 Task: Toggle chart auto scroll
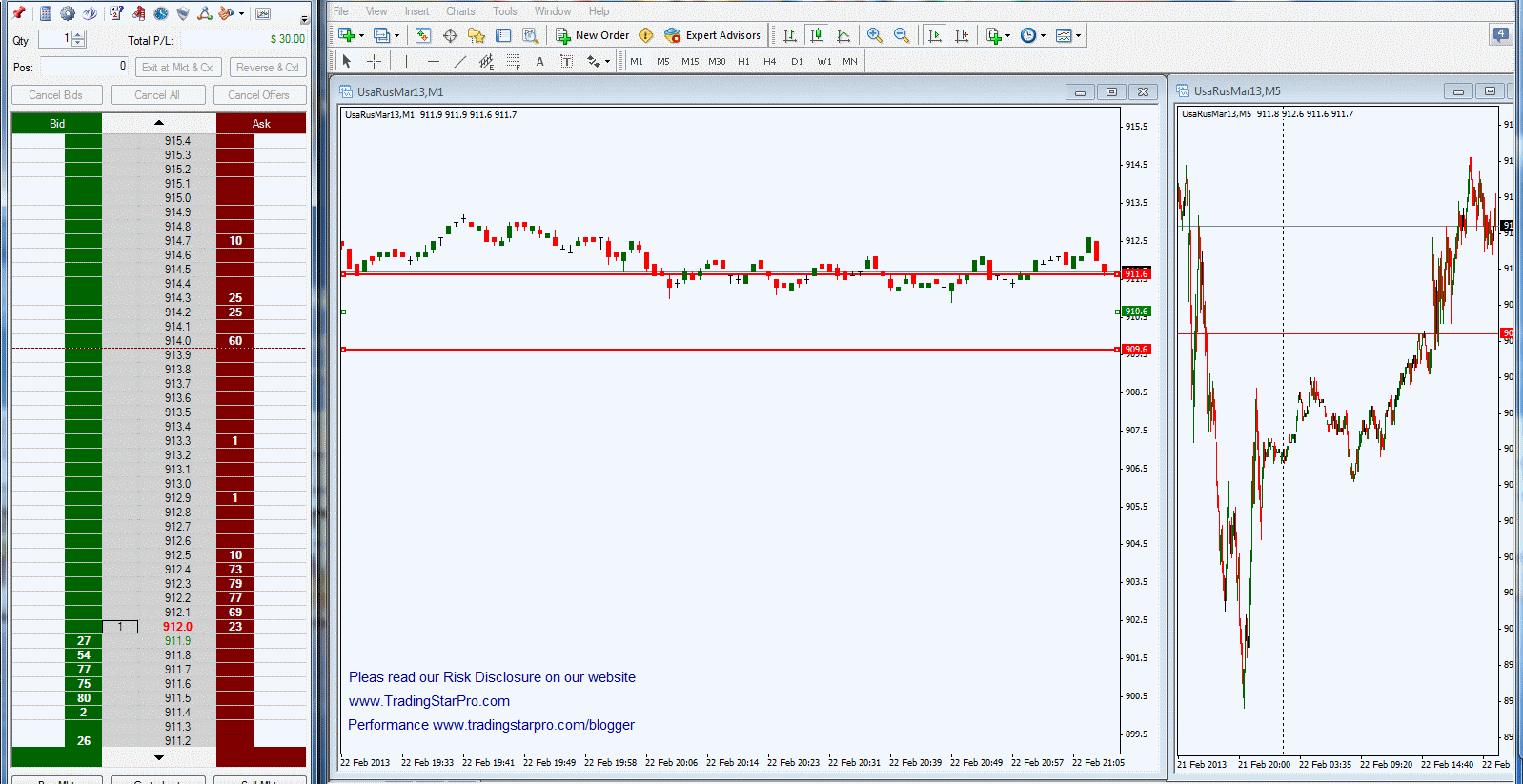pos(935,35)
